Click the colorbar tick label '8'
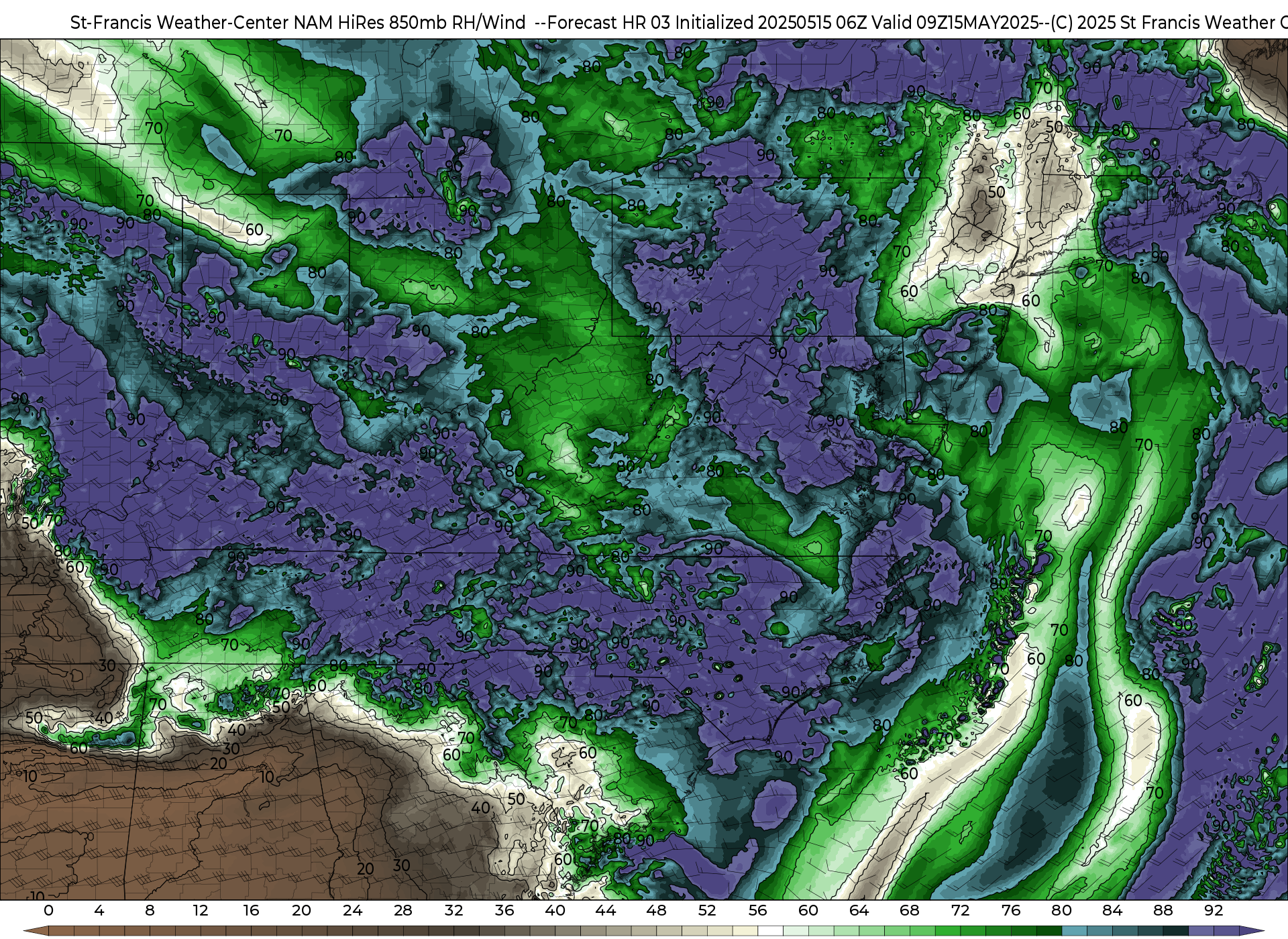 click(x=150, y=911)
